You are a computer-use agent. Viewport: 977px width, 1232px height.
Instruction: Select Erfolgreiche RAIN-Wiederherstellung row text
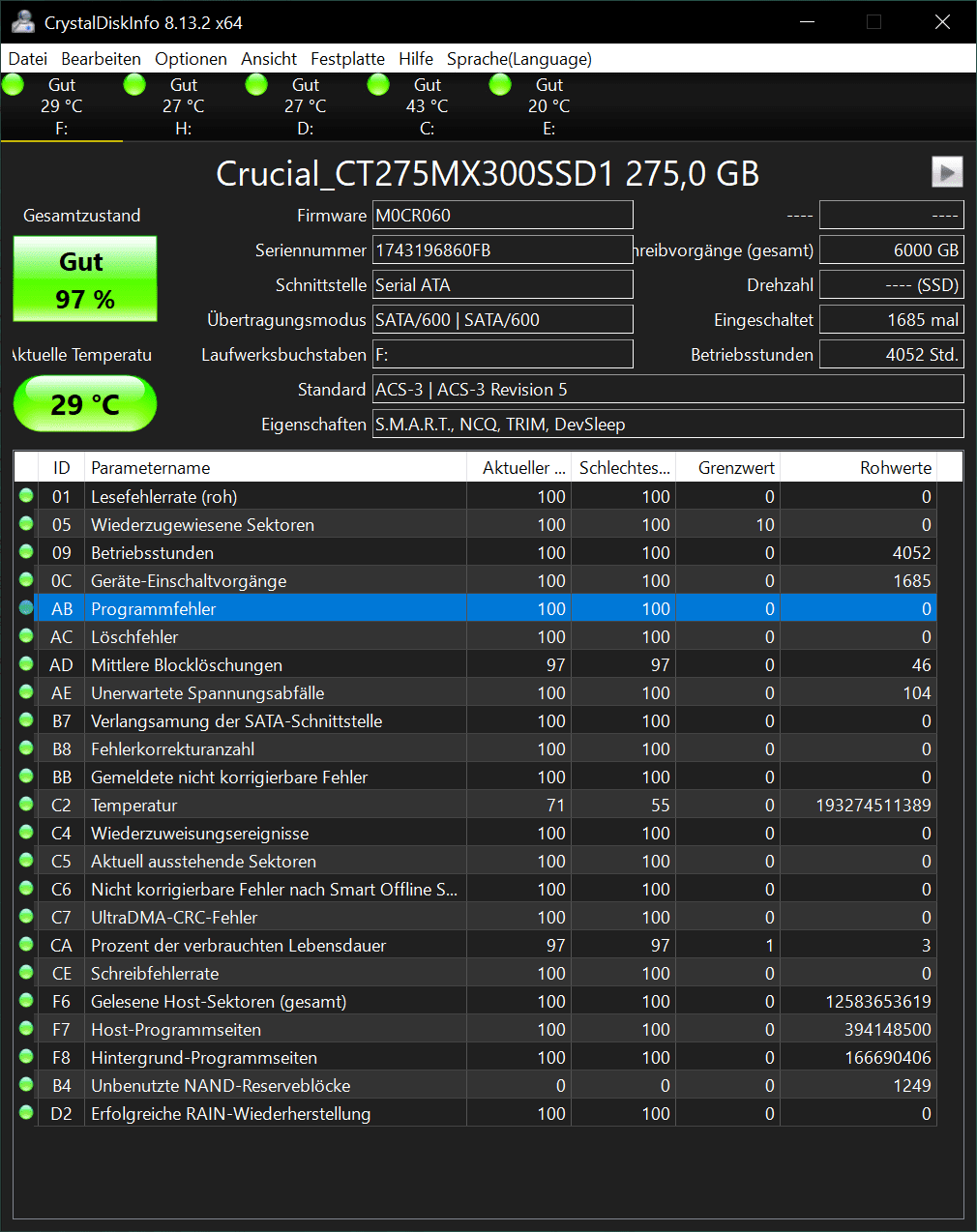(x=231, y=1113)
